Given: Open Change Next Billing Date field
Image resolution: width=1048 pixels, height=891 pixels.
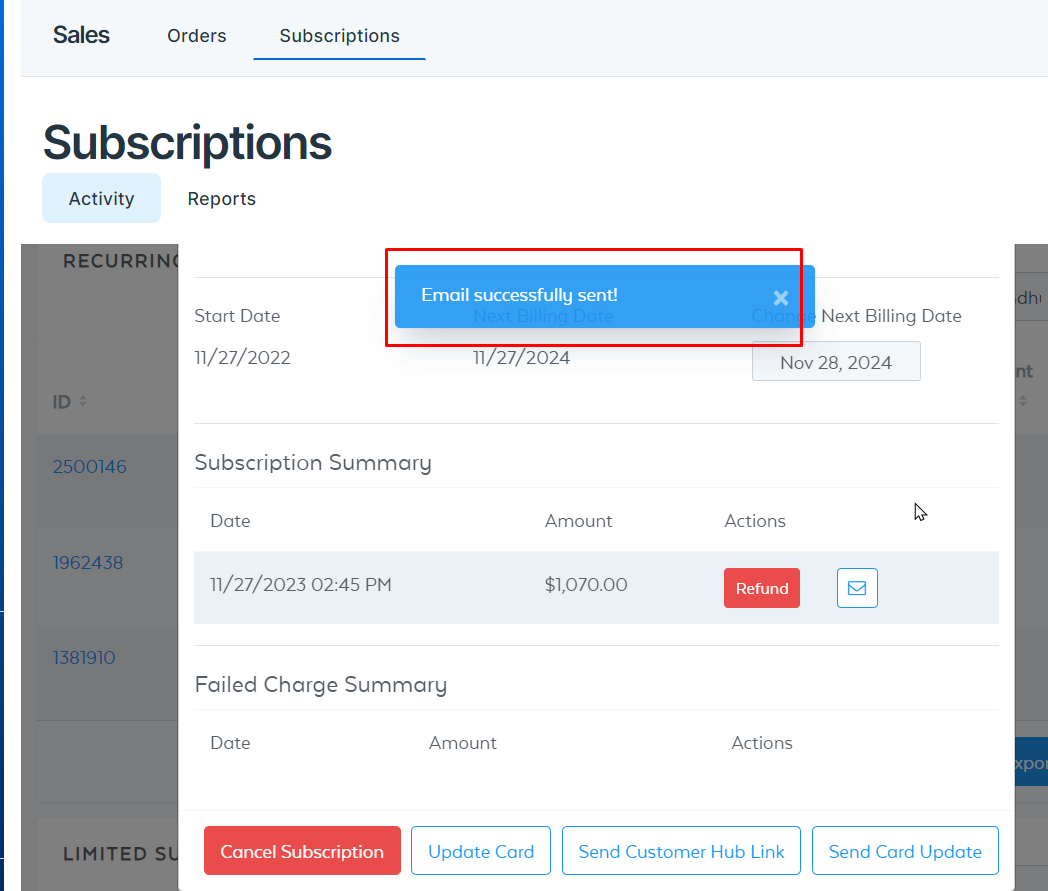Looking at the screenshot, I should coord(835,362).
